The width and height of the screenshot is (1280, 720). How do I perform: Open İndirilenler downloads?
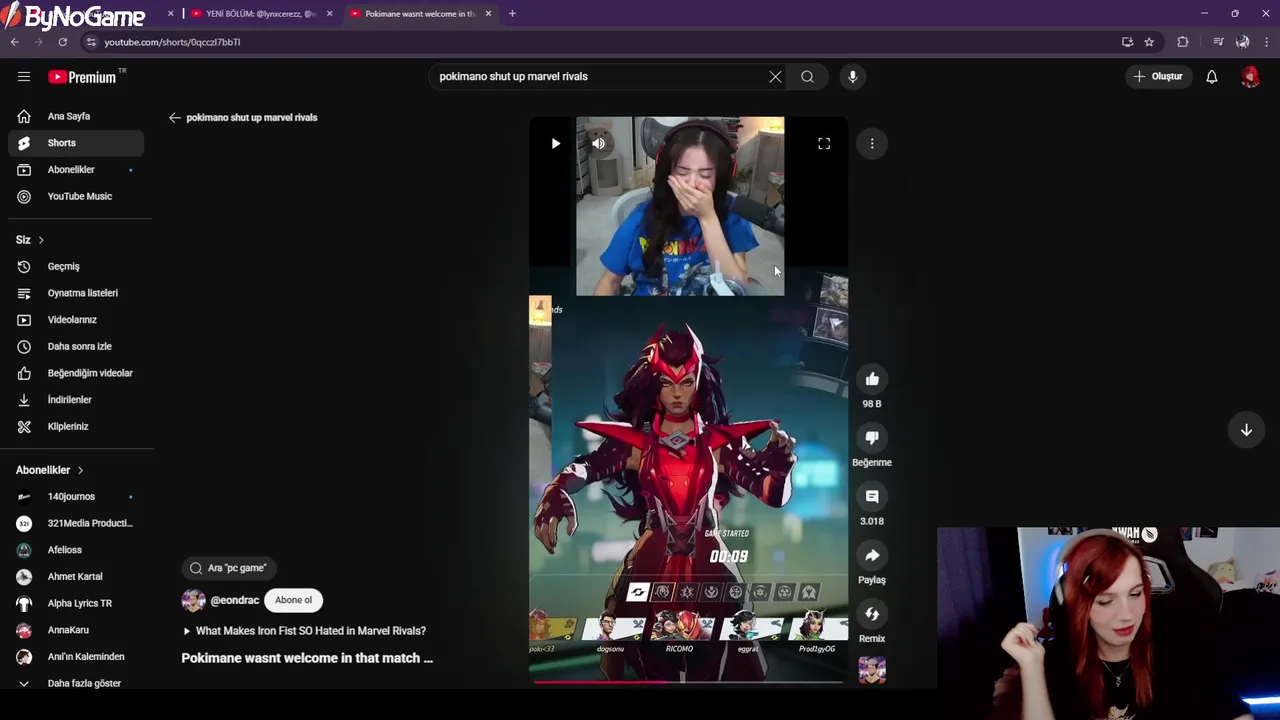[76, 400]
